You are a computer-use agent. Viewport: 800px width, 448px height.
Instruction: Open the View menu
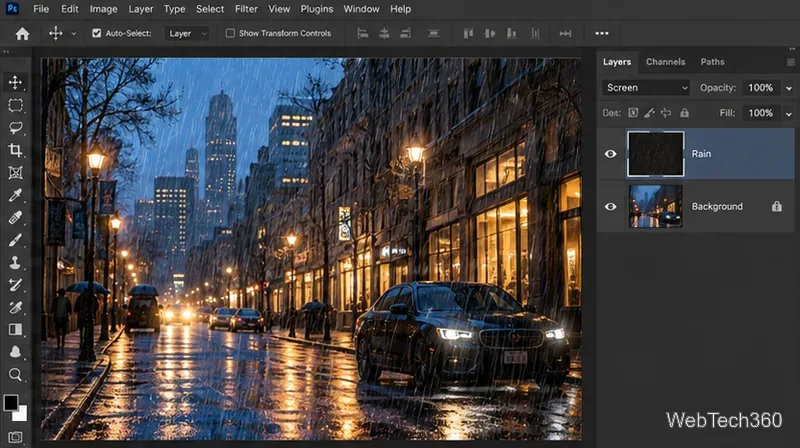click(x=279, y=9)
